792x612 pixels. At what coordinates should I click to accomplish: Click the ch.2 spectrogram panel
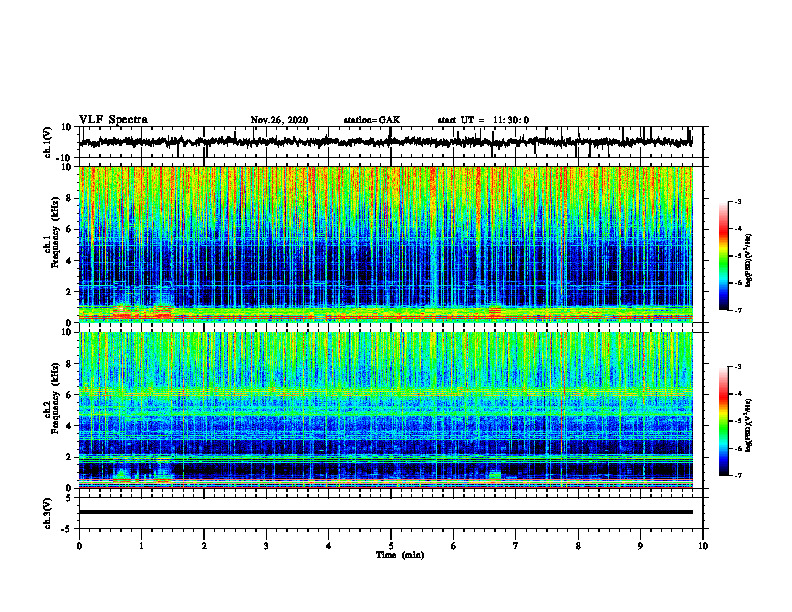point(386,410)
